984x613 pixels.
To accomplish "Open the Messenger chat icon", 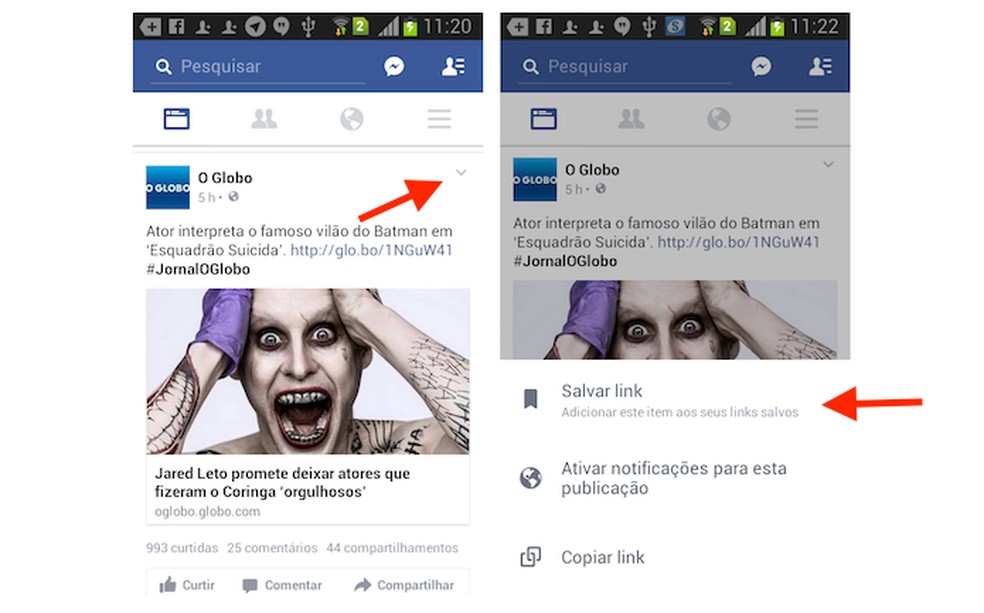I will 394,66.
